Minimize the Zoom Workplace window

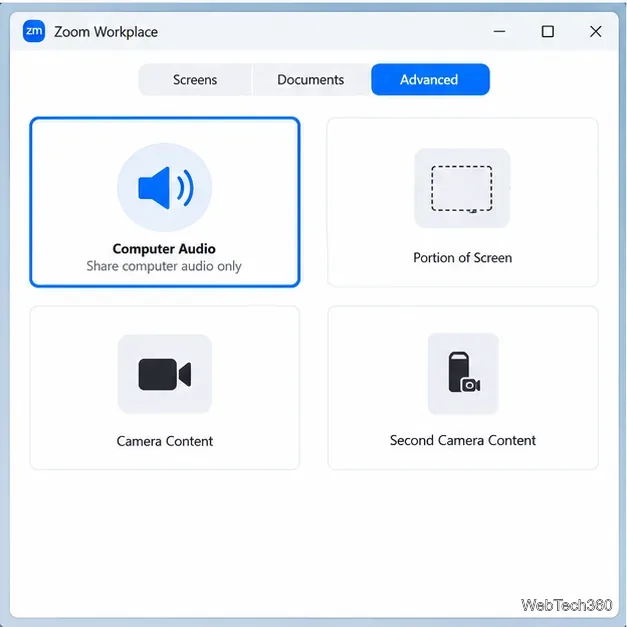499,31
